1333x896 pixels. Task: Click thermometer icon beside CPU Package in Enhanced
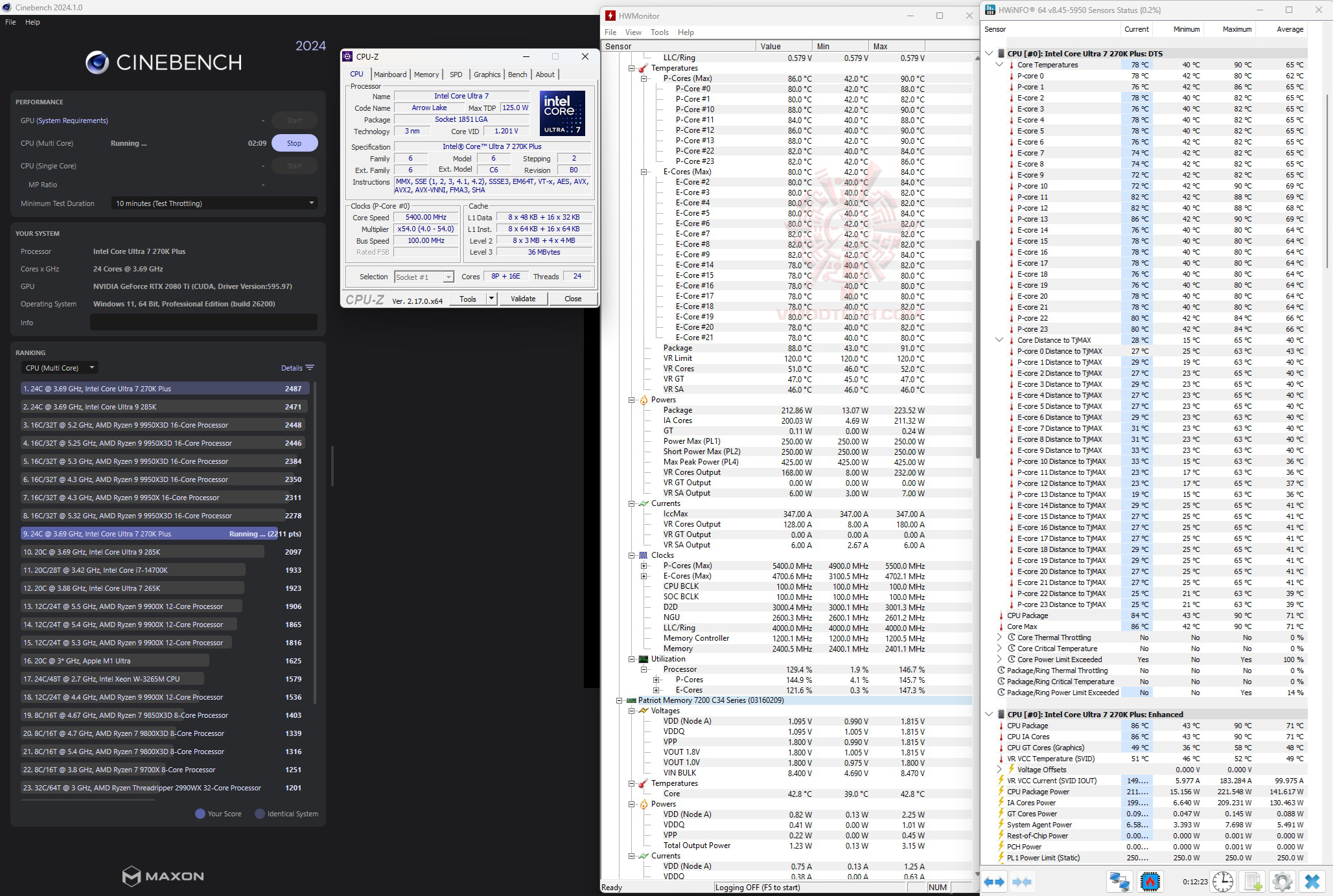[x=1001, y=726]
